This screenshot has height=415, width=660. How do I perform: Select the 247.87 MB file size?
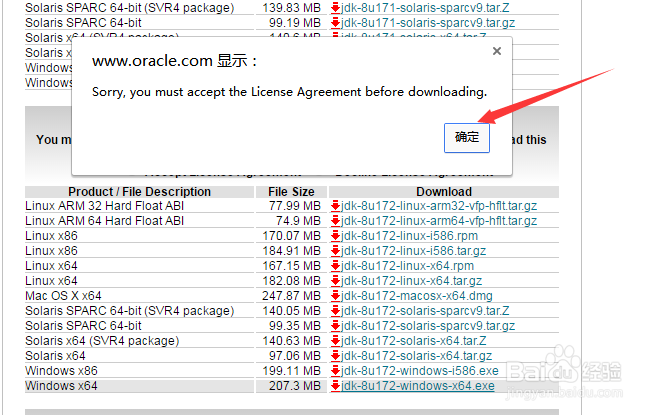pos(291,296)
